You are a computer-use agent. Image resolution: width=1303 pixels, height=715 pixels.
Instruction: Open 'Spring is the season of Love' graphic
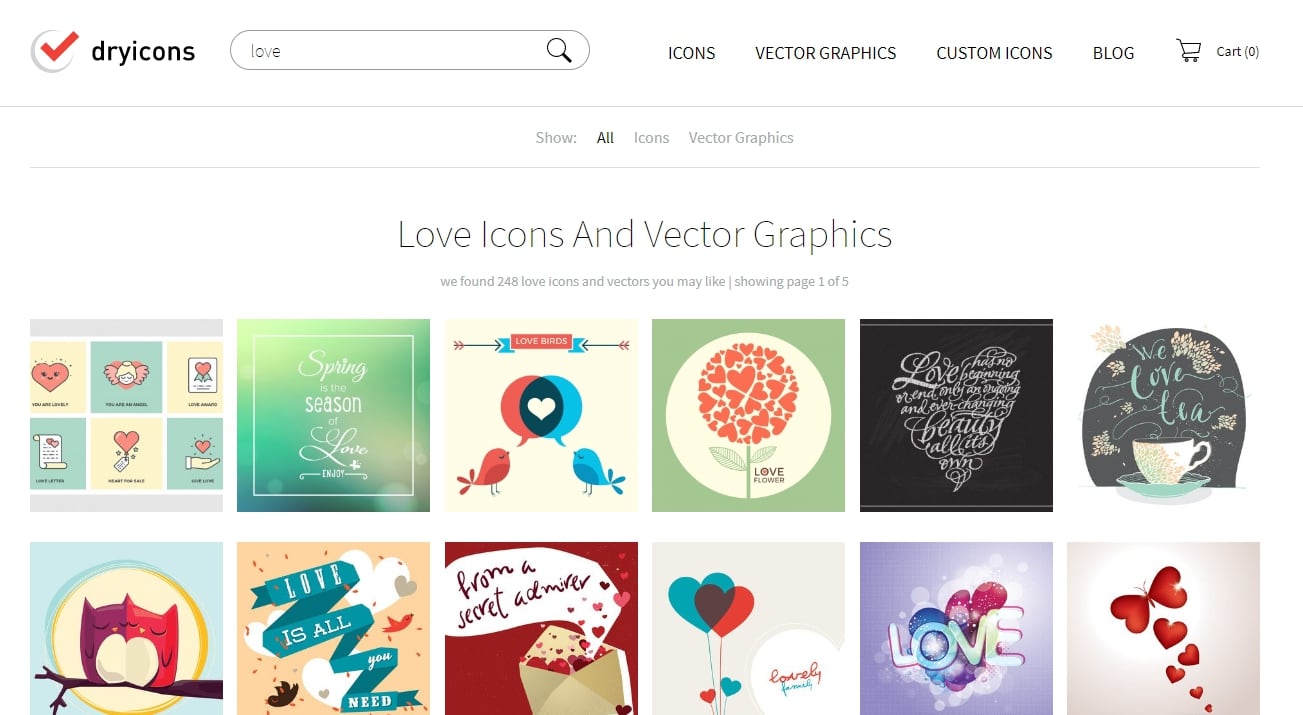(x=333, y=415)
